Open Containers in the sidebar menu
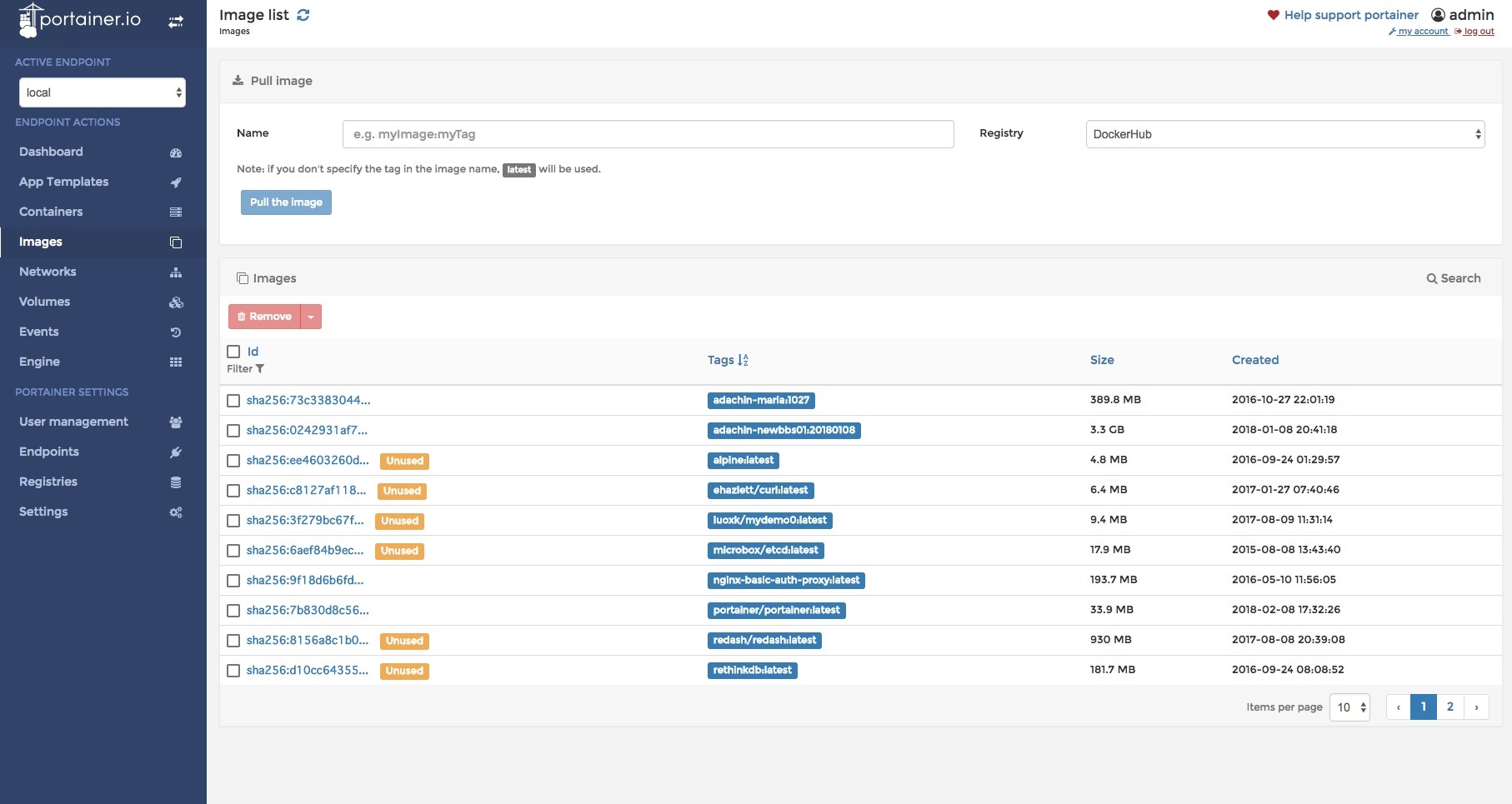The width and height of the screenshot is (1512, 804). (x=51, y=212)
